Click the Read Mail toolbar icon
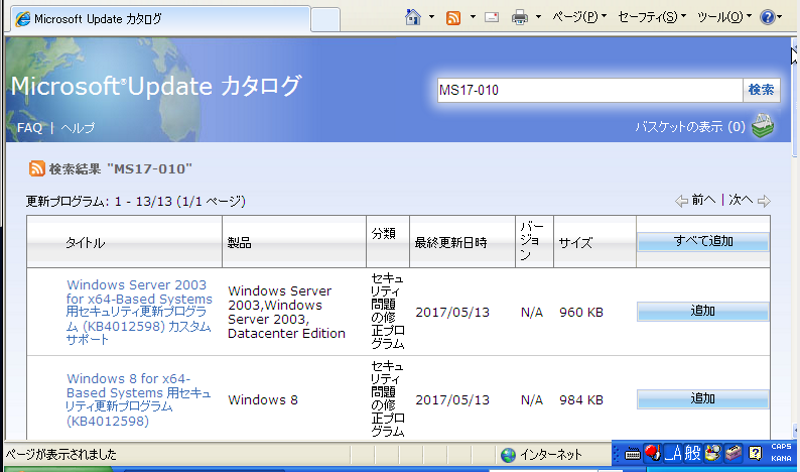Image resolution: width=800 pixels, height=472 pixels. pyautogui.click(x=492, y=17)
